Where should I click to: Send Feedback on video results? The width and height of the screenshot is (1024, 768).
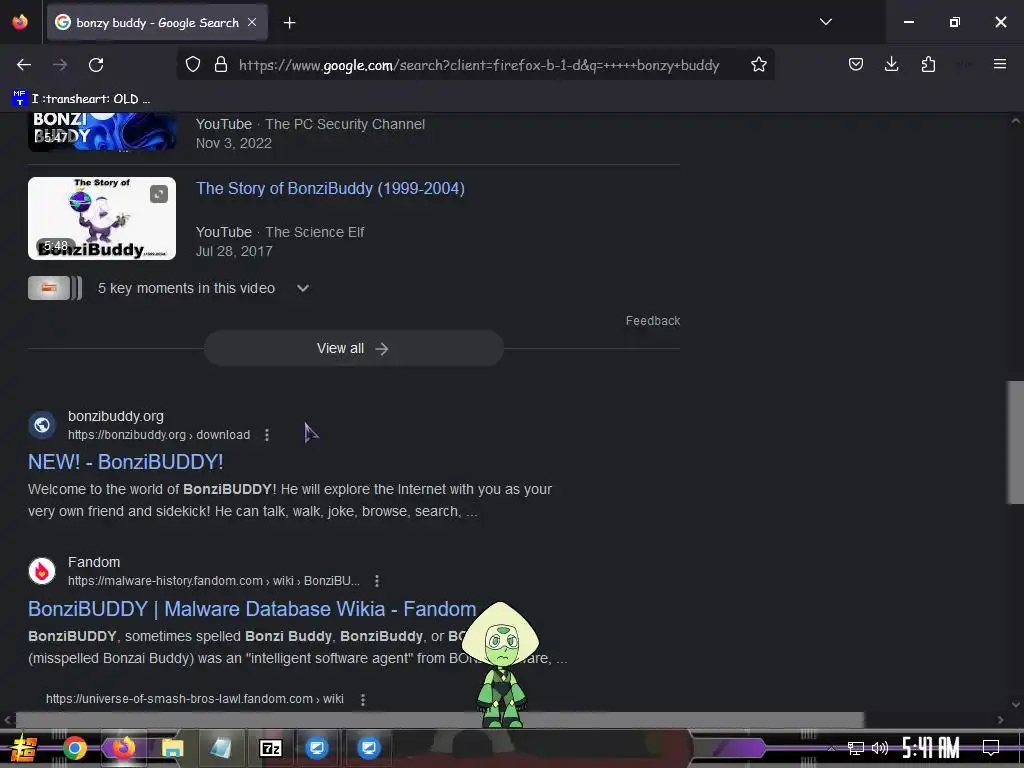coord(652,321)
